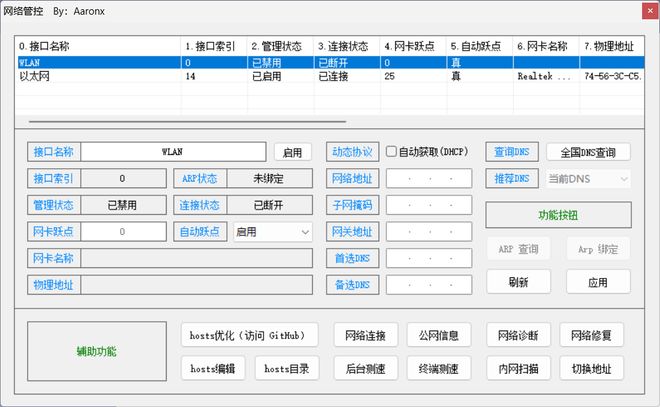Run 网络修复

click(591, 335)
